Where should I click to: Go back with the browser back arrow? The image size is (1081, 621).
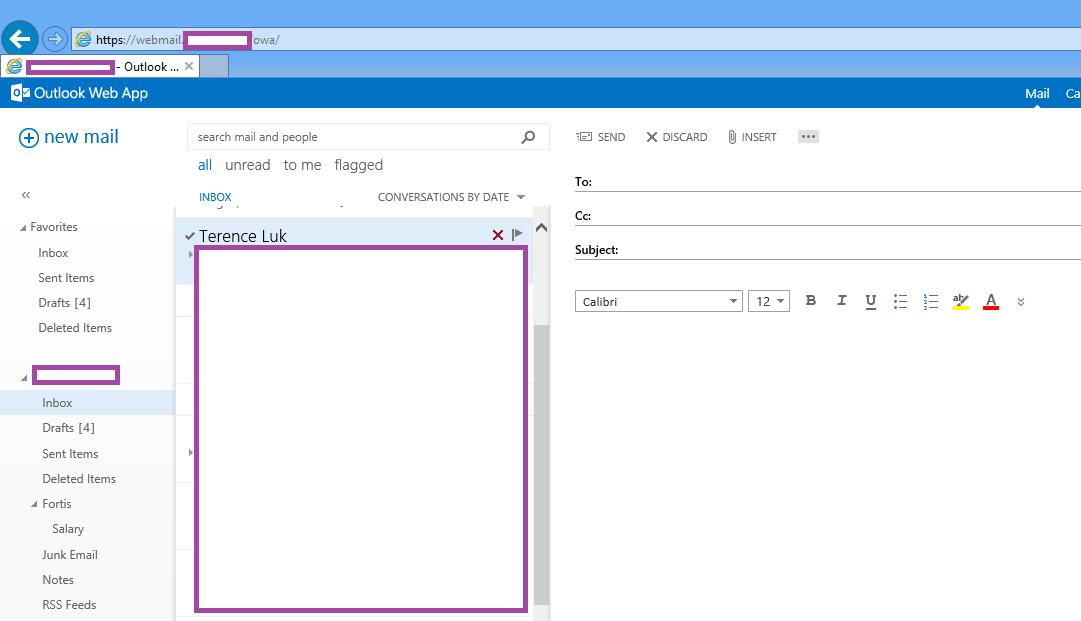pyautogui.click(x=20, y=39)
